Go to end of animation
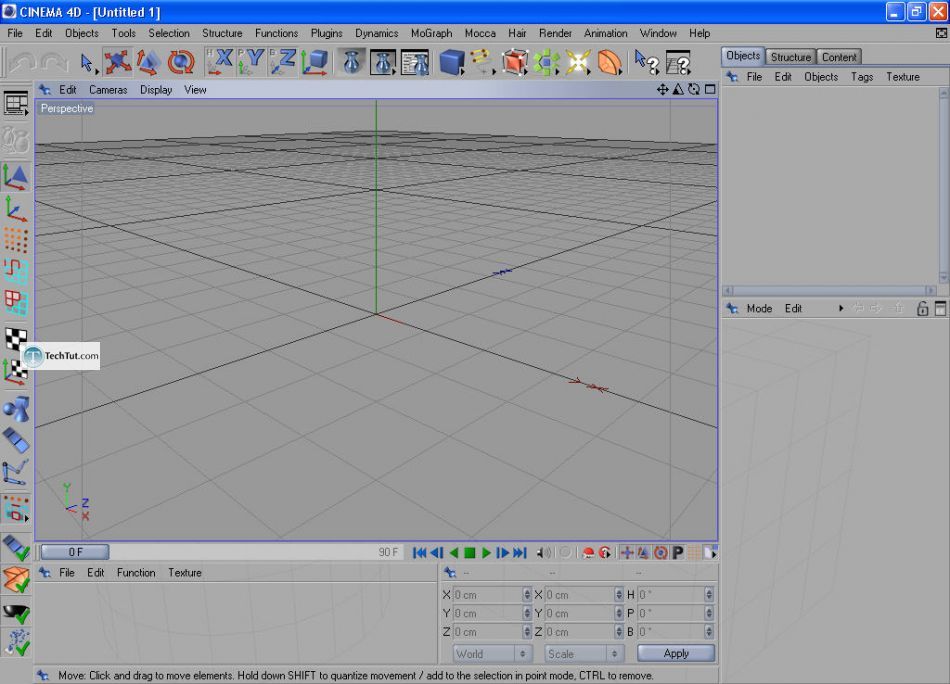The image size is (950, 684). tap(520, 553)
